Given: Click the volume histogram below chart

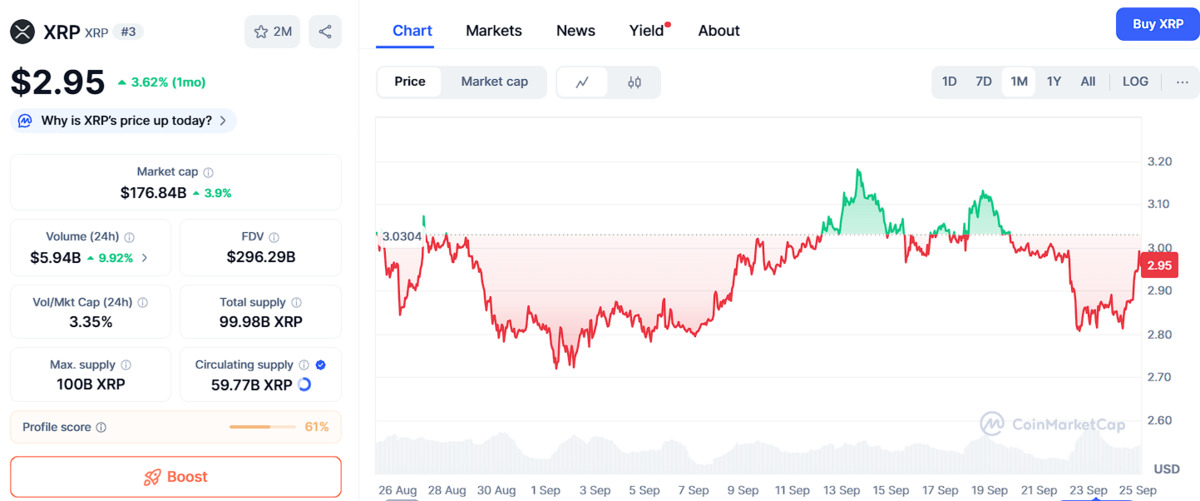Looking at the screenshot, I should pyautogui.click(x=758, y=454).
